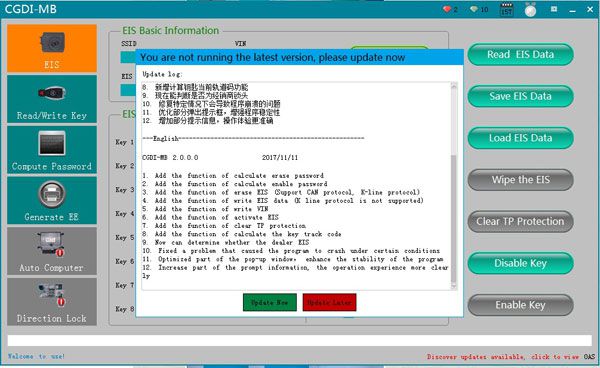Open the Compute Password module
This screenshot has height=368, width=600.
pyautogui.click(x=52, y=150)
